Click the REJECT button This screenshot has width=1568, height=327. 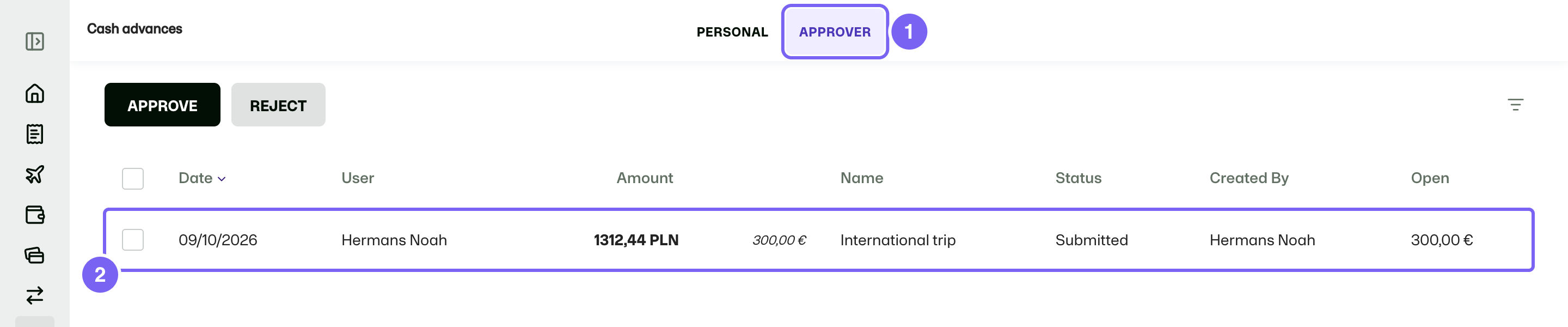[278, 105]
